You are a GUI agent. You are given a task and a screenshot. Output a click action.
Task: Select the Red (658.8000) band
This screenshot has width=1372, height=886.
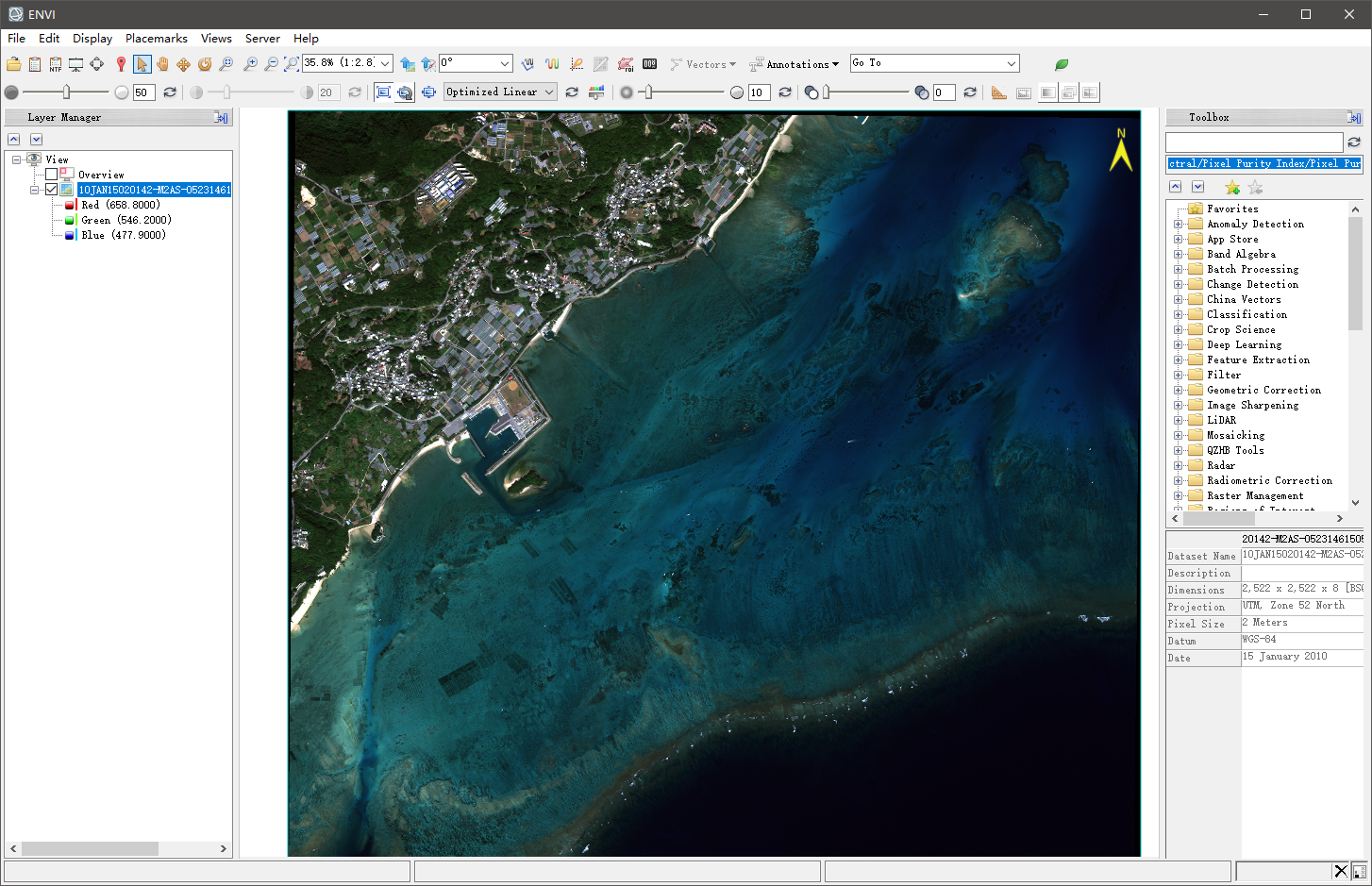coord(121,205)
